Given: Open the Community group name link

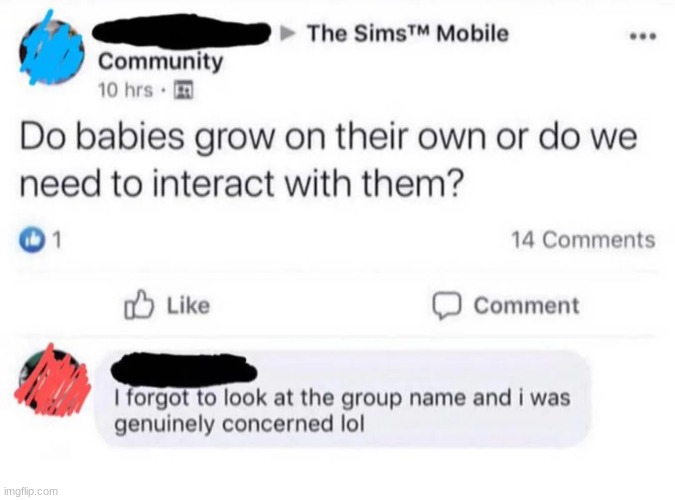Looking at the screenshot, I should pos(160,62).
